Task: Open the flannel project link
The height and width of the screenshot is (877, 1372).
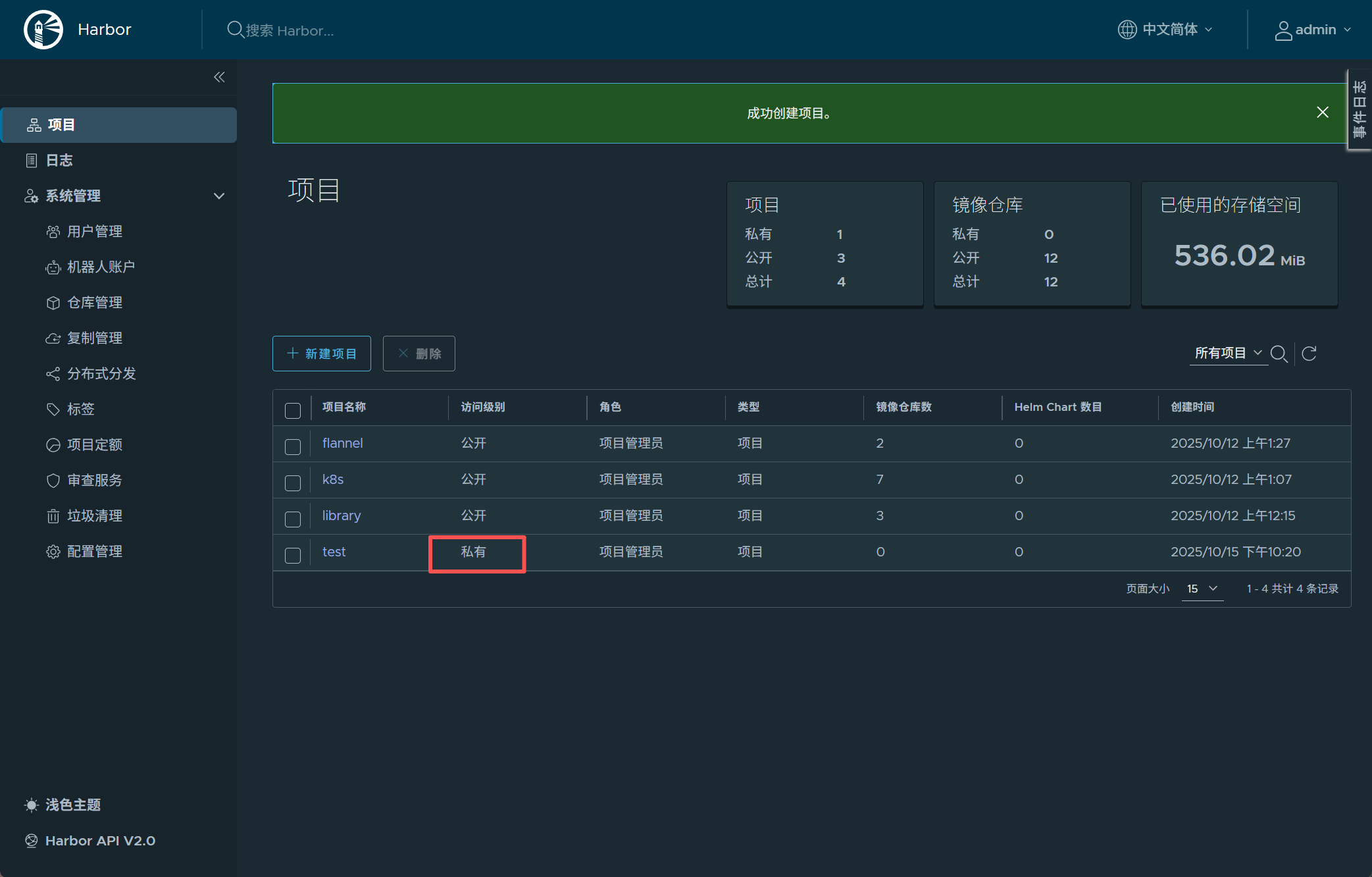Action: coord(342,443)
